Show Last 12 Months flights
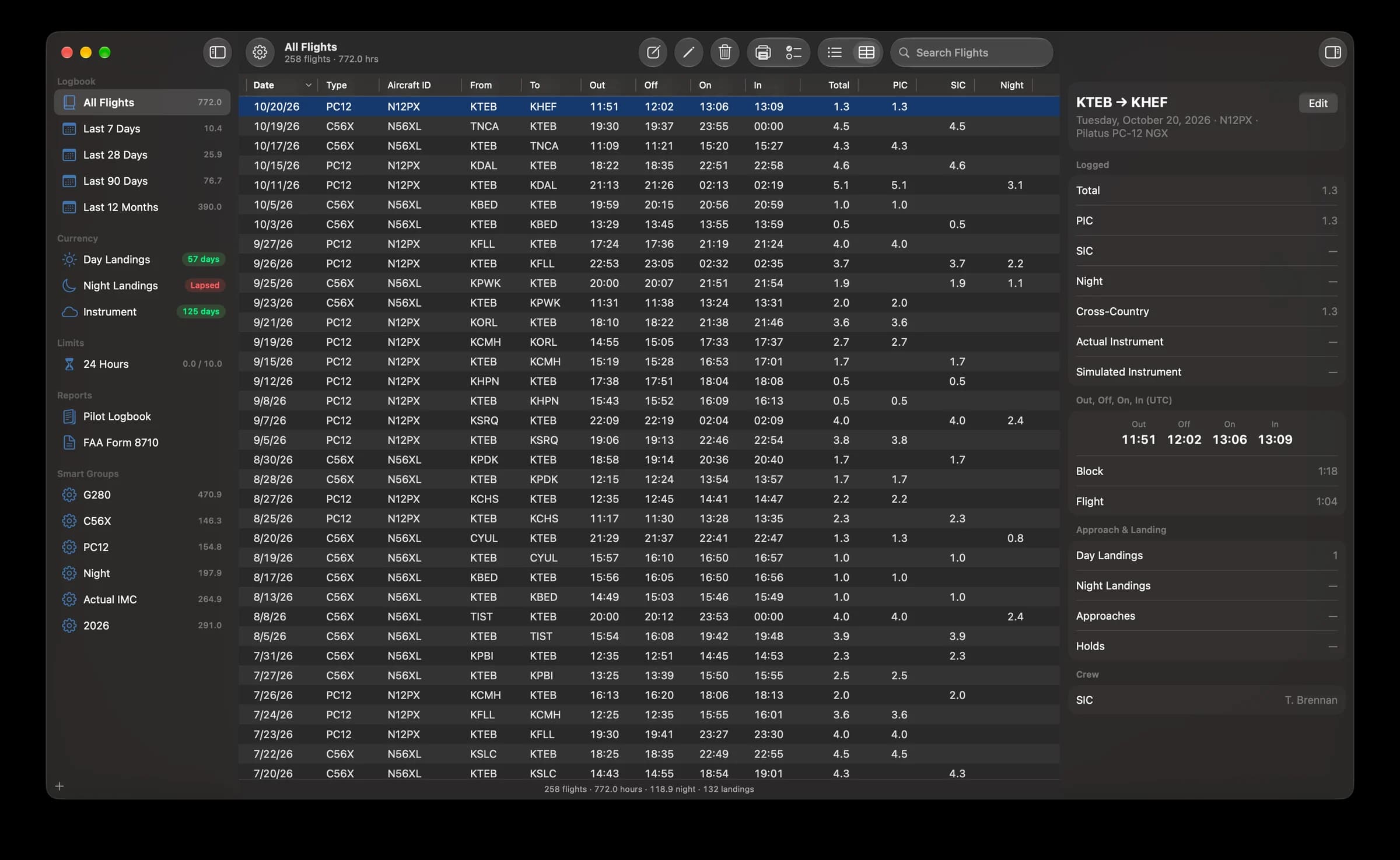1400x860 pixels. click(x=142, y=207)
